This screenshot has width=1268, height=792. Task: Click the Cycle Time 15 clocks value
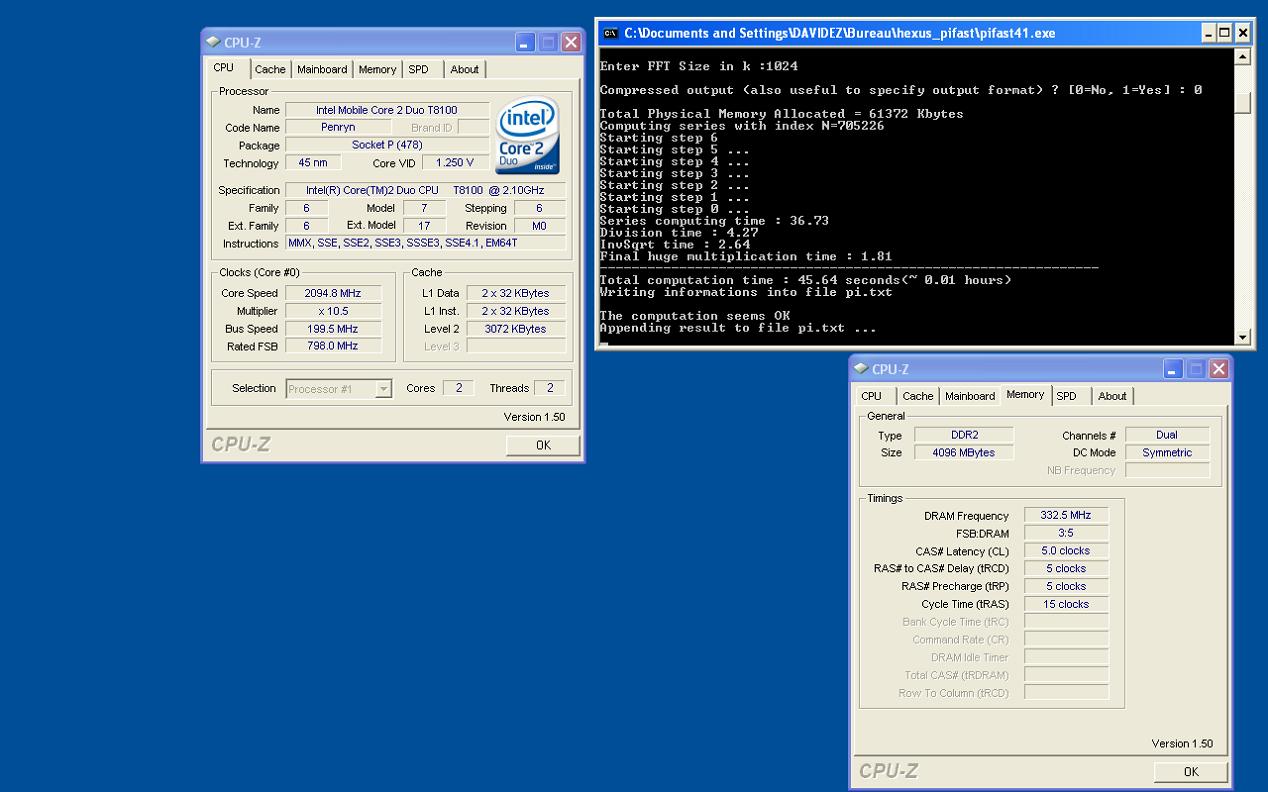click(1066, 604)
